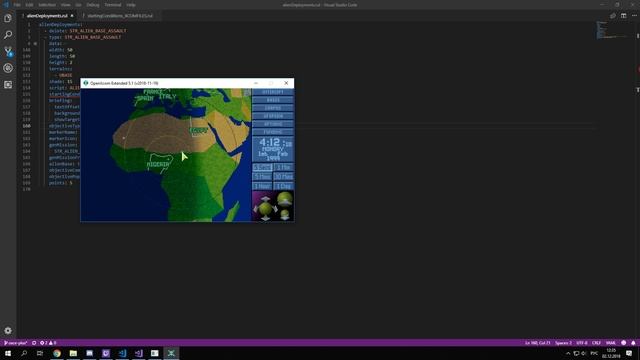Set game speed to 5 Mins
Viewport: 640px width, 360px height.
coord(262,177)
